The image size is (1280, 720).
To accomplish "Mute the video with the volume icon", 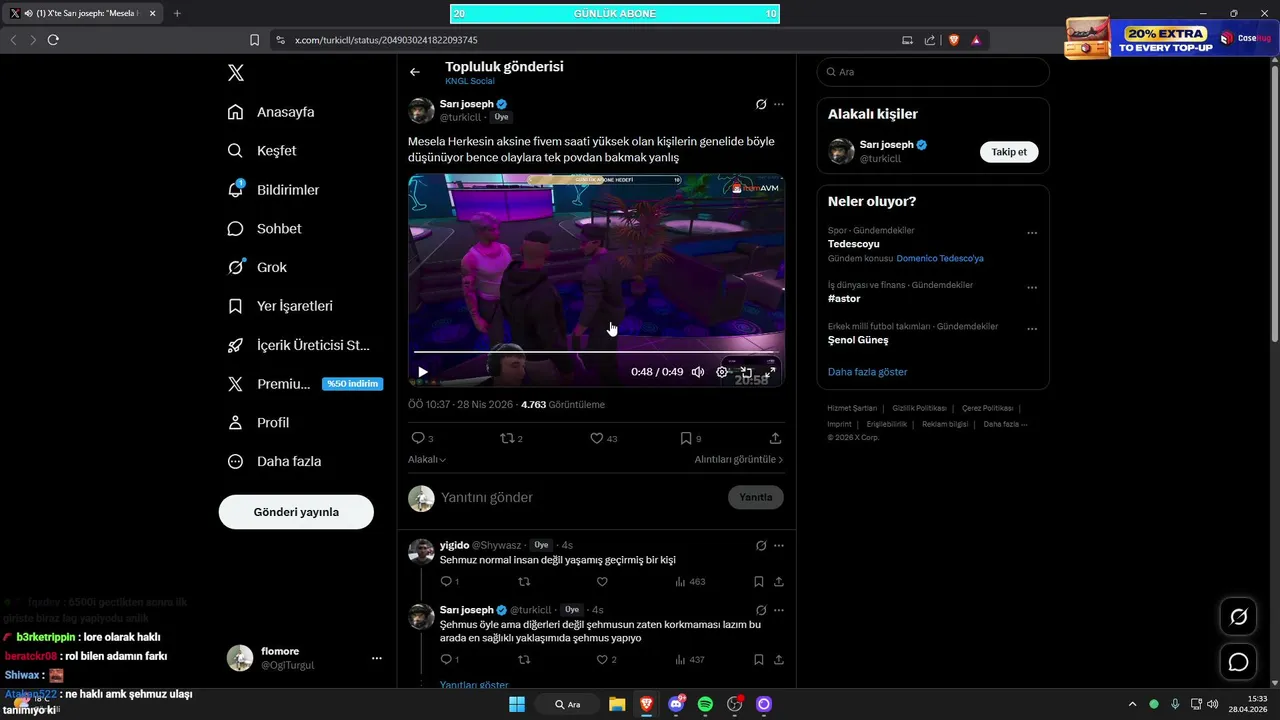I will (x=698, y=372).
